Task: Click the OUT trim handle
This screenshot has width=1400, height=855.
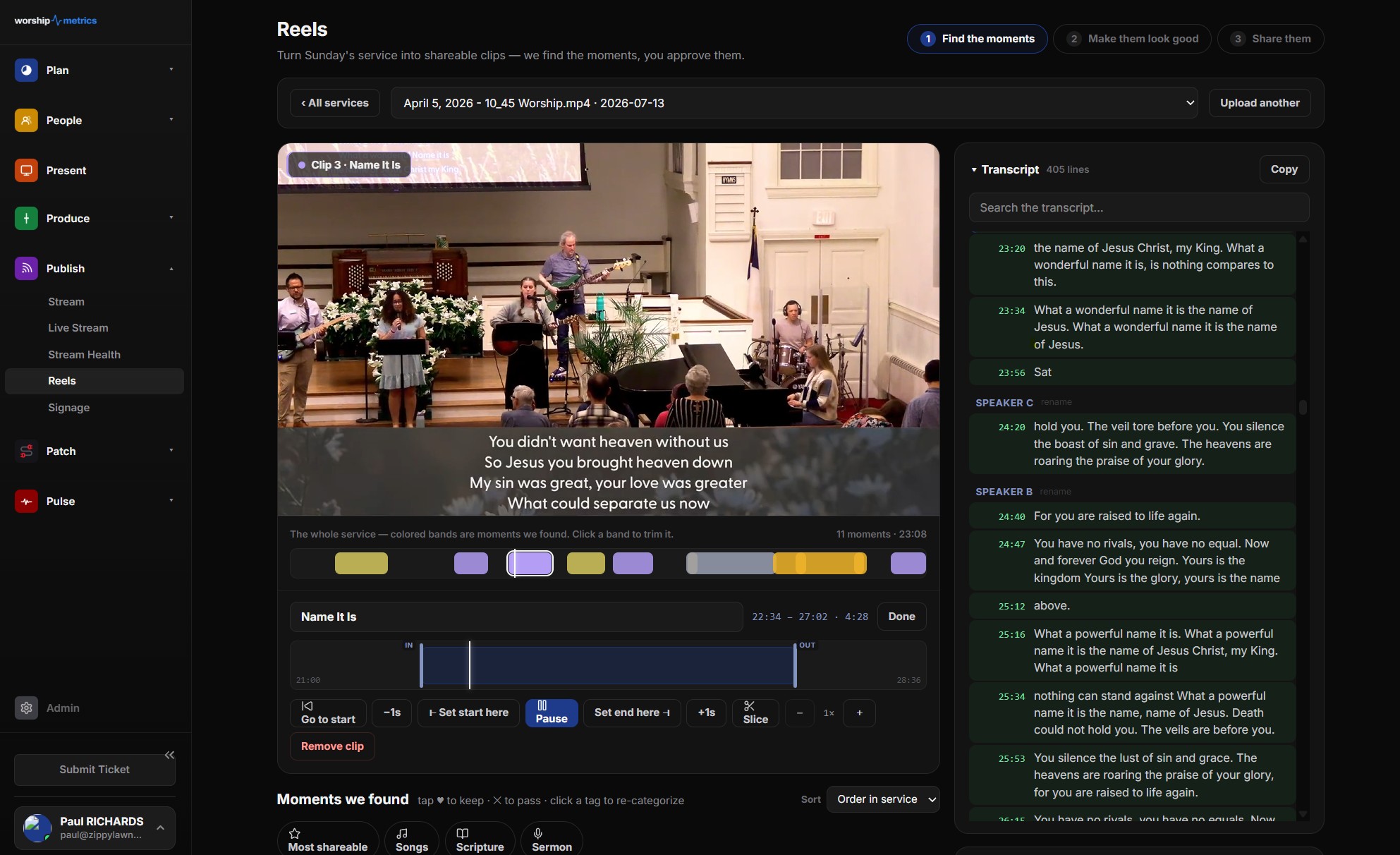Action: pyautogui.click(x=795, y=665)
